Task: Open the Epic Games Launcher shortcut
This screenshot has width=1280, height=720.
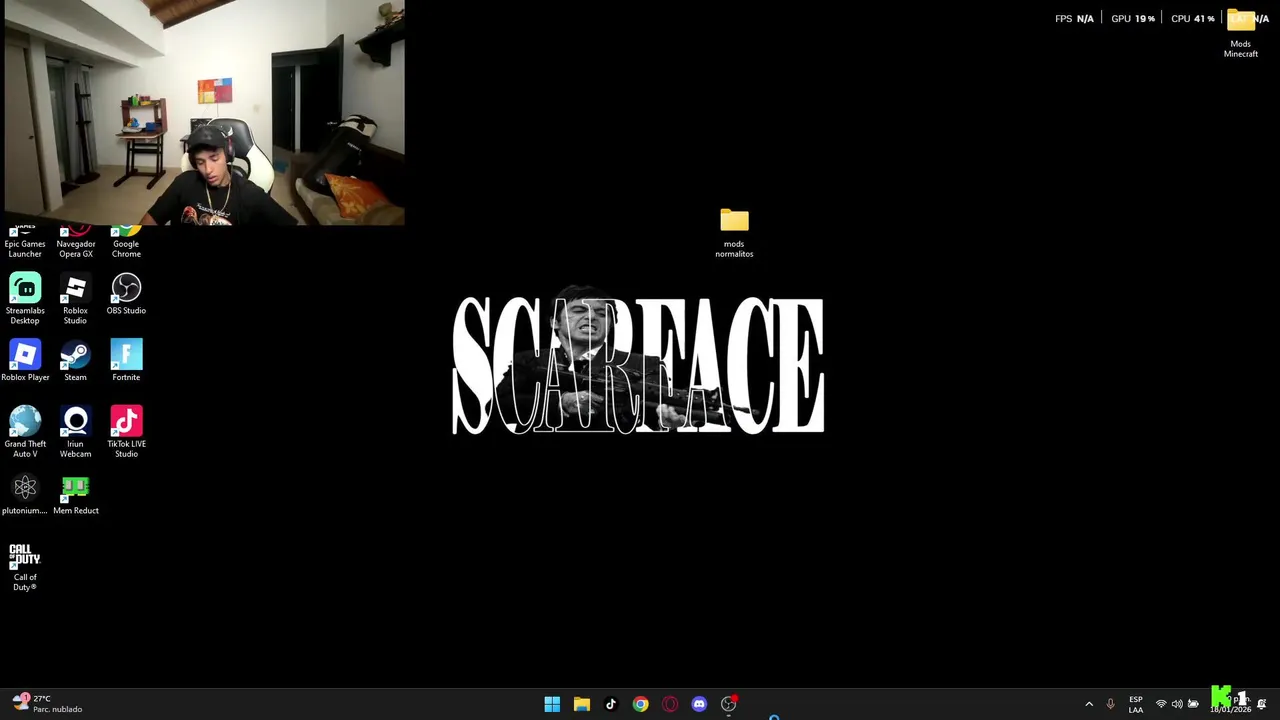Action: point(25,243)
